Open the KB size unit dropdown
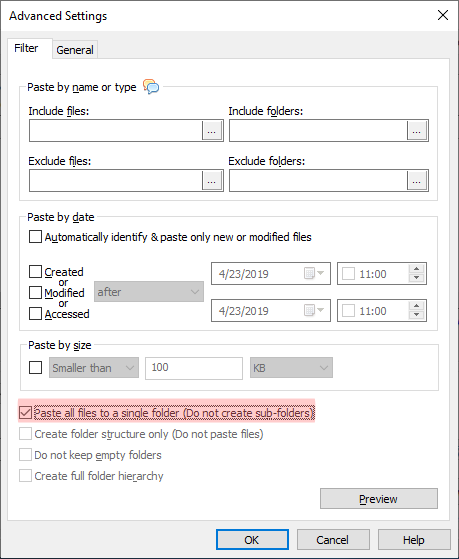This screenshot has width=459, height=559. [291, 368]
